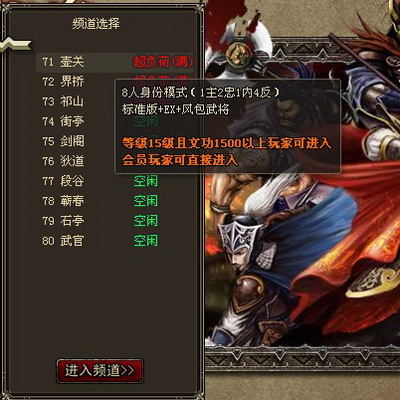Viewport: 400px width, 400px height.
Task: Click the red 超负荷(满) status label
Action: tap(163, 62)
